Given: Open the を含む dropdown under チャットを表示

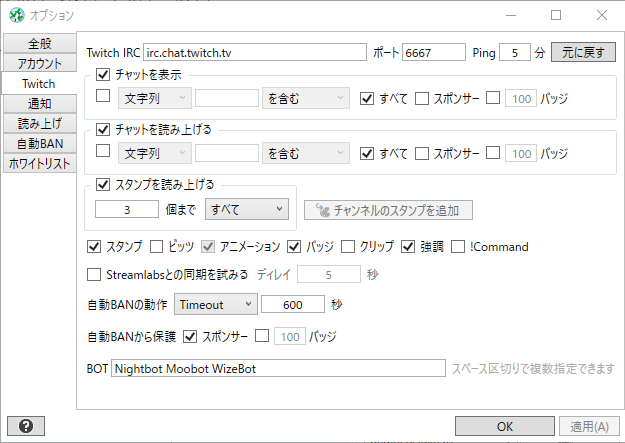Looking at the screenshot, I should (303, 98).
